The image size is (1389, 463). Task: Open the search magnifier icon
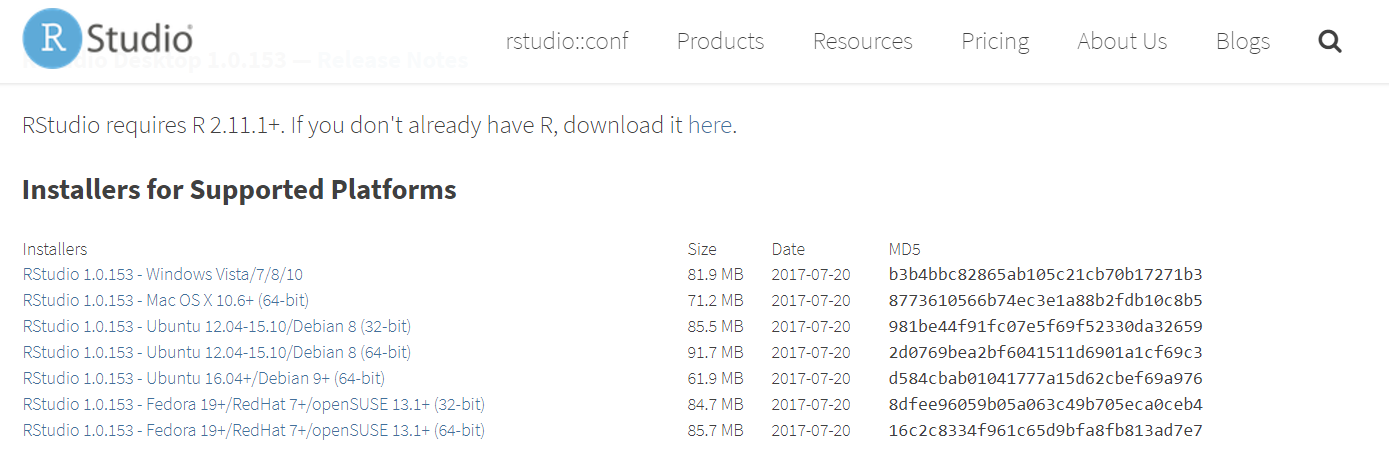point(1329,41)
